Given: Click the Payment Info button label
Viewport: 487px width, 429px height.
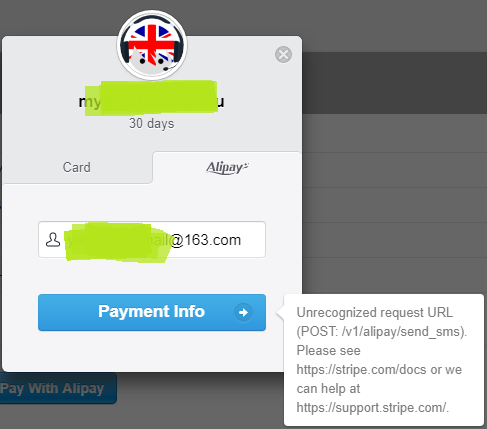Looking at the screenshot, I should (x=151, y=312).
